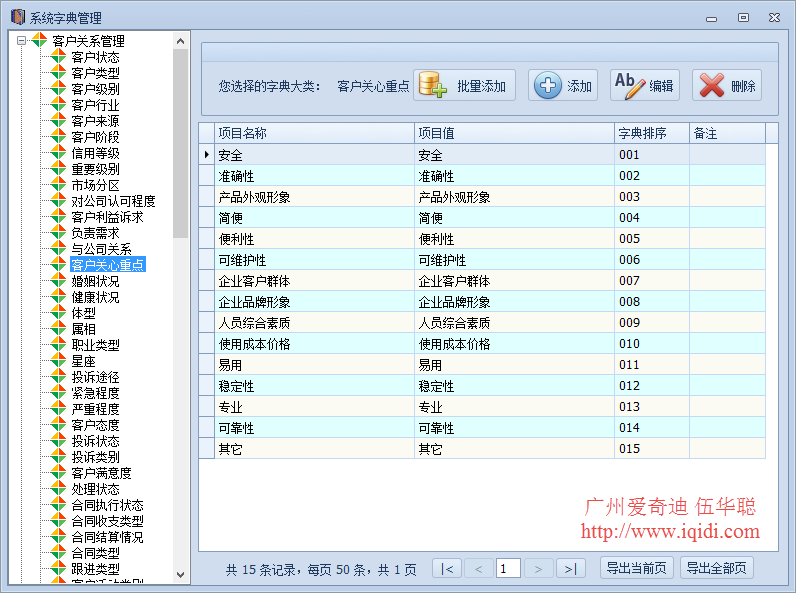Sort by 项目值 column header
The image size is (796, 593).
514,133
